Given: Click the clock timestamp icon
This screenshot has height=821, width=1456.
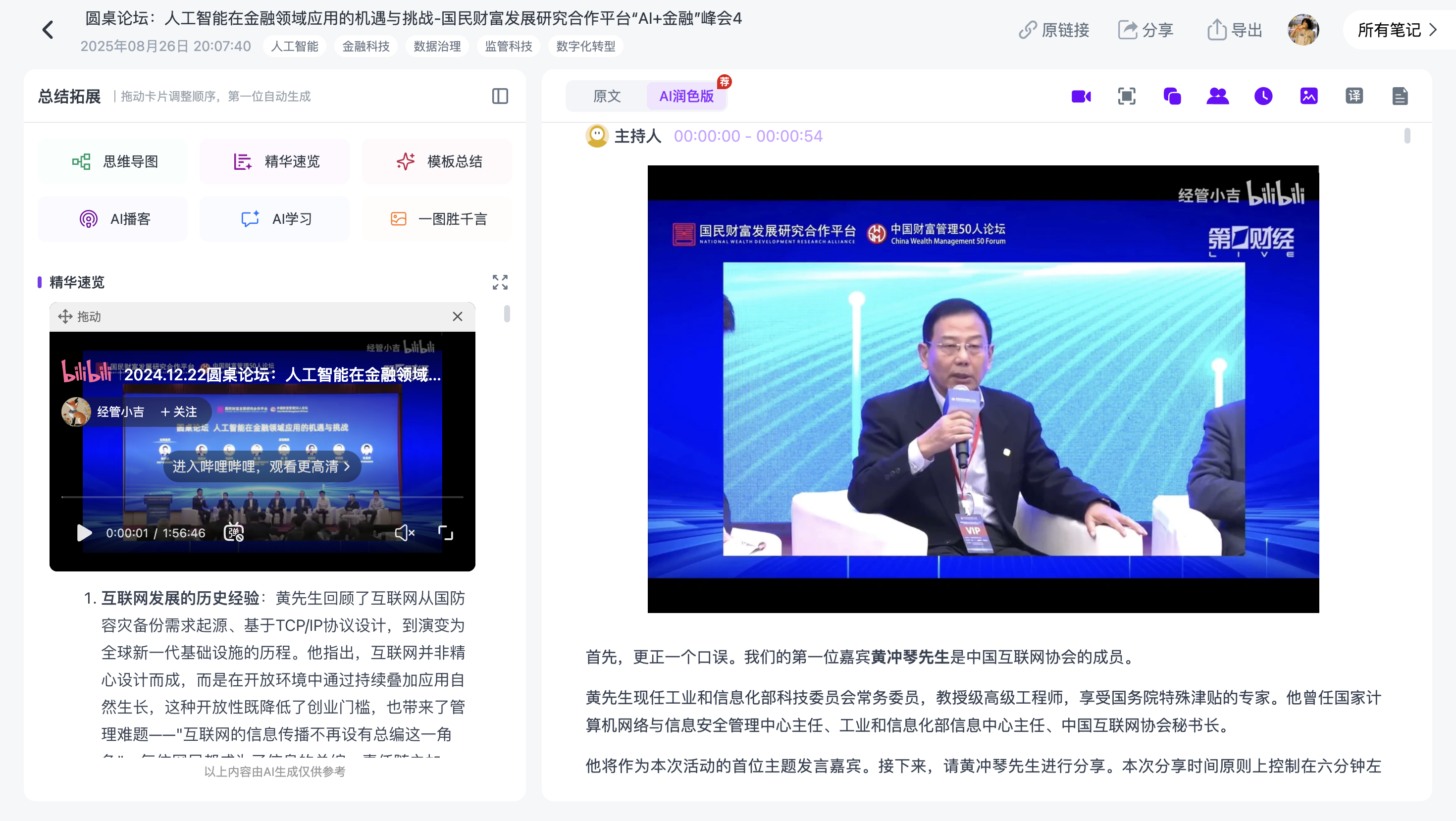Looking at the screenshot, I should pos(1263,97).
